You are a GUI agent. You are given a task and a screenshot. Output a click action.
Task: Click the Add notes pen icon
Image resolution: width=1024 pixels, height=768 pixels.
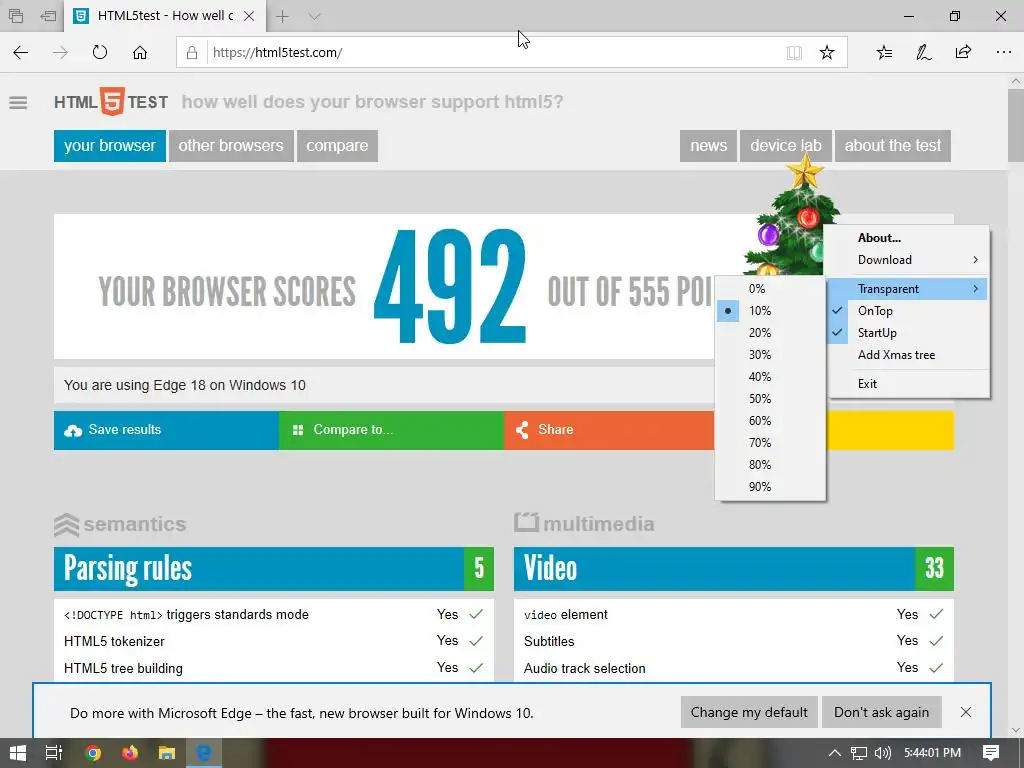[923, 52]
